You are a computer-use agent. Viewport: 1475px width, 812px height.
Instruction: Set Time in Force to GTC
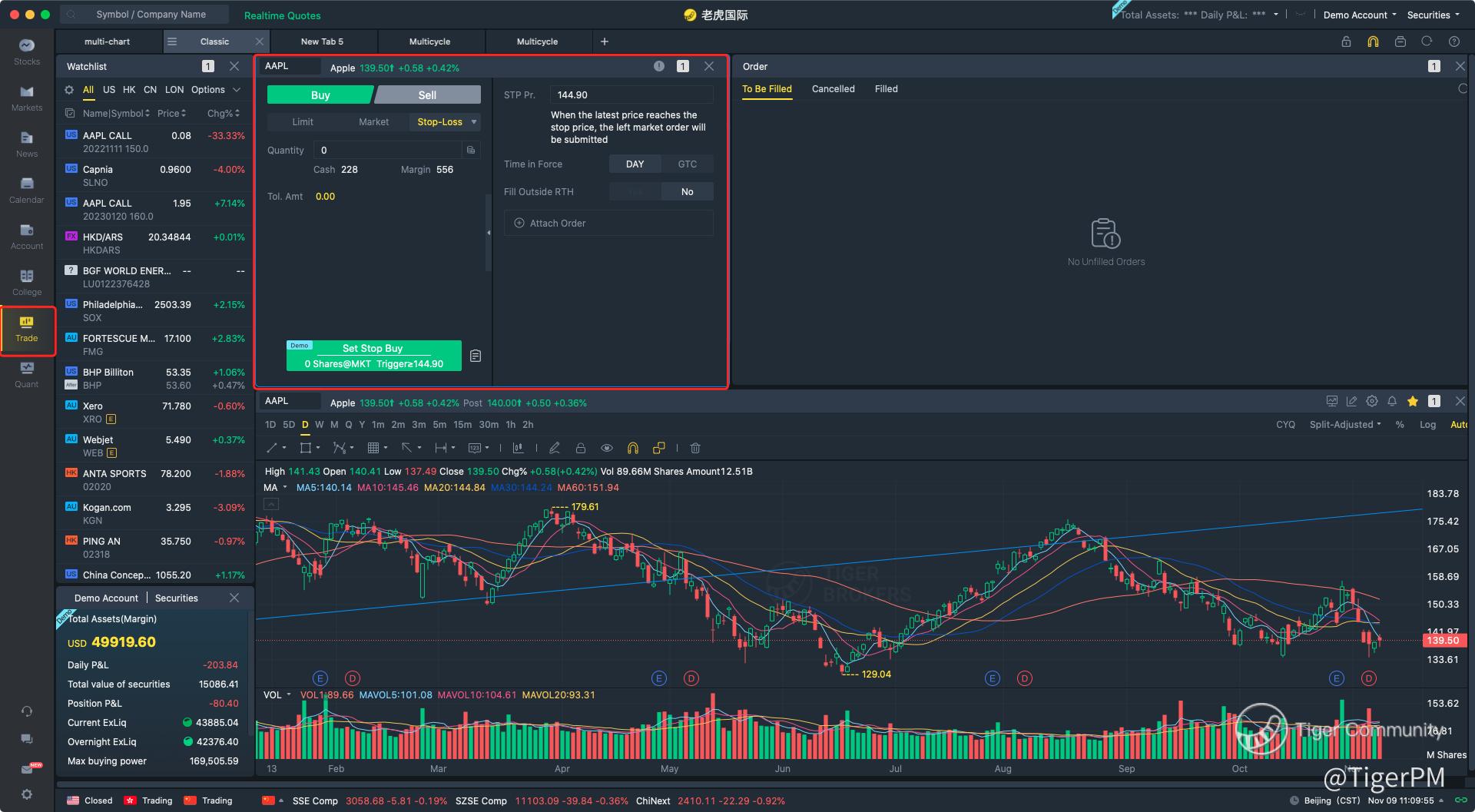[x=687, y=164]
